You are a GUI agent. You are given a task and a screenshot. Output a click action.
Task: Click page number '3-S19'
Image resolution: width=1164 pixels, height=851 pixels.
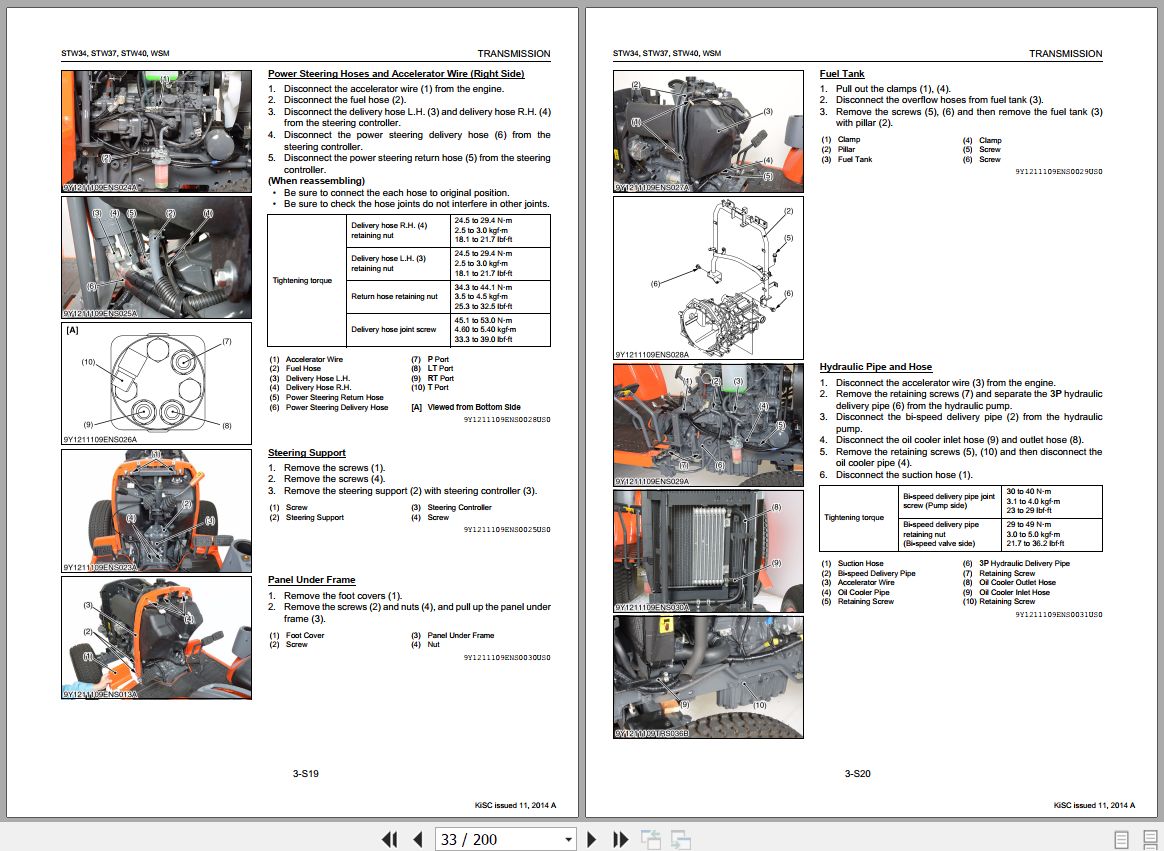coord(305,774)
